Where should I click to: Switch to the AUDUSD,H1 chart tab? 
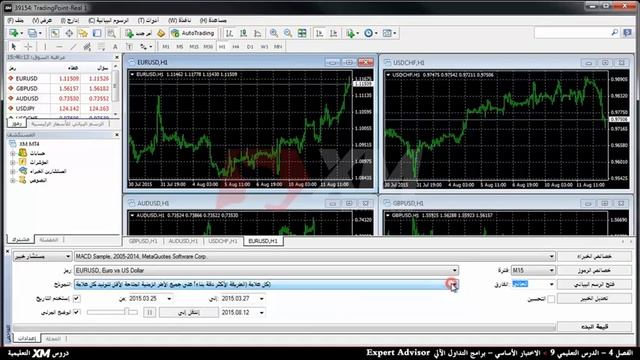(x=183, y=241)
